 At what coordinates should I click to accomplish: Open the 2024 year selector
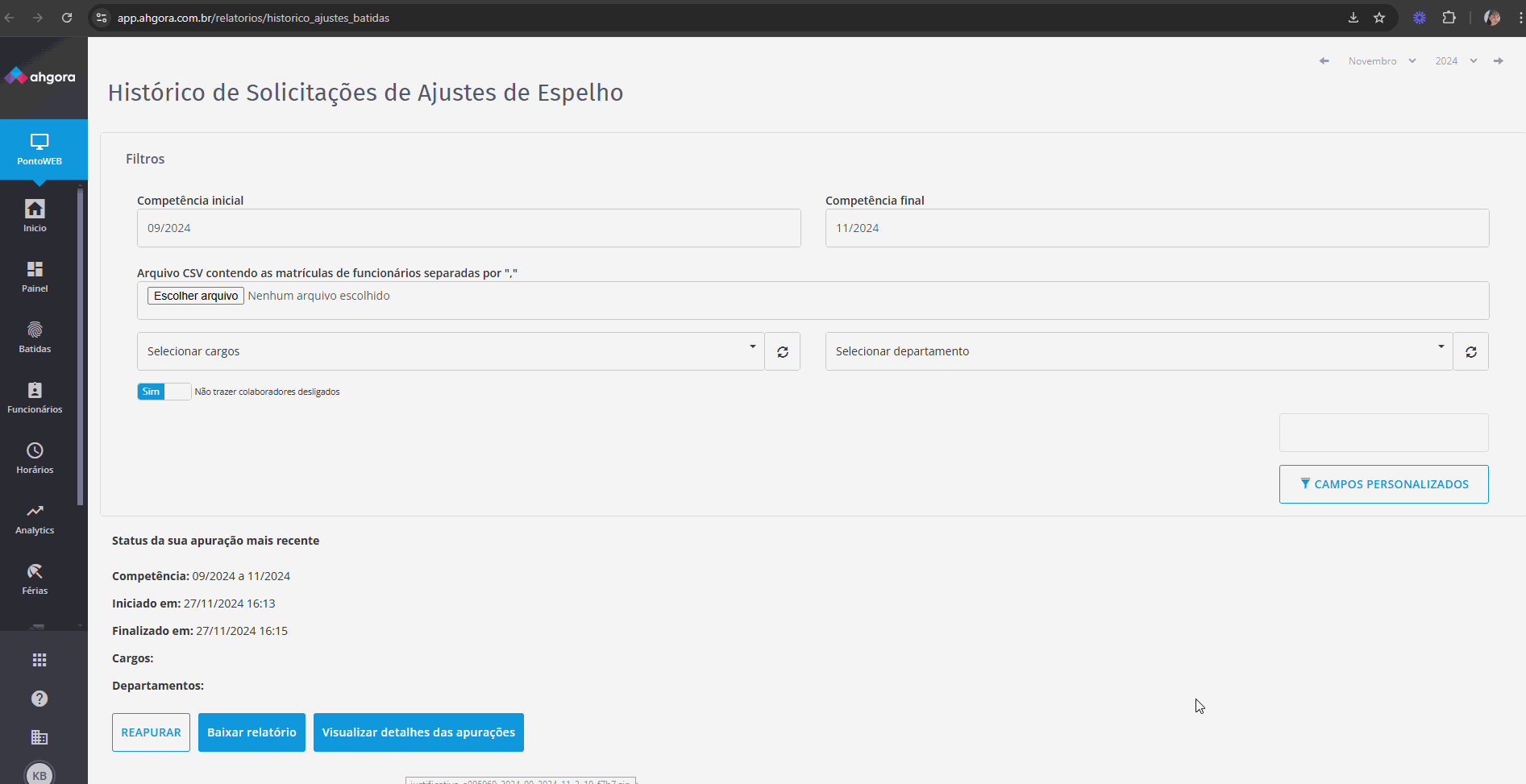pyautogui.click(x=1456, y=60)
